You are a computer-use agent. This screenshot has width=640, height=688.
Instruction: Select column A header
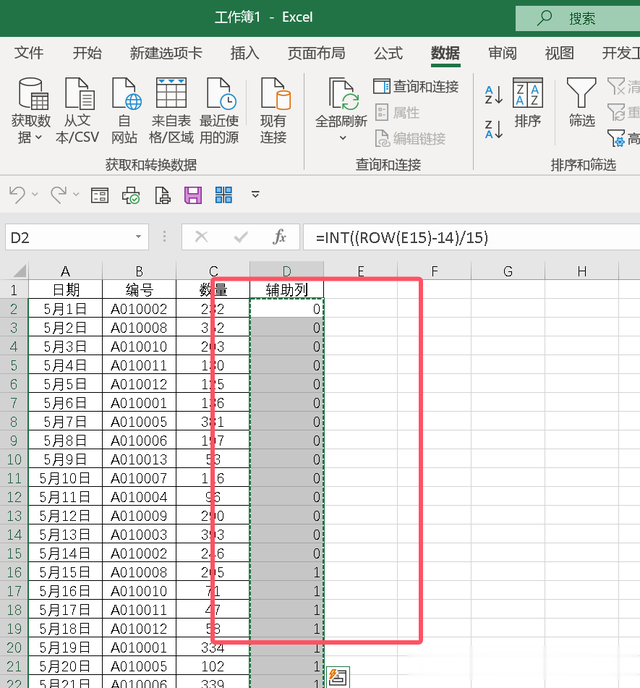tap(65, 271)
